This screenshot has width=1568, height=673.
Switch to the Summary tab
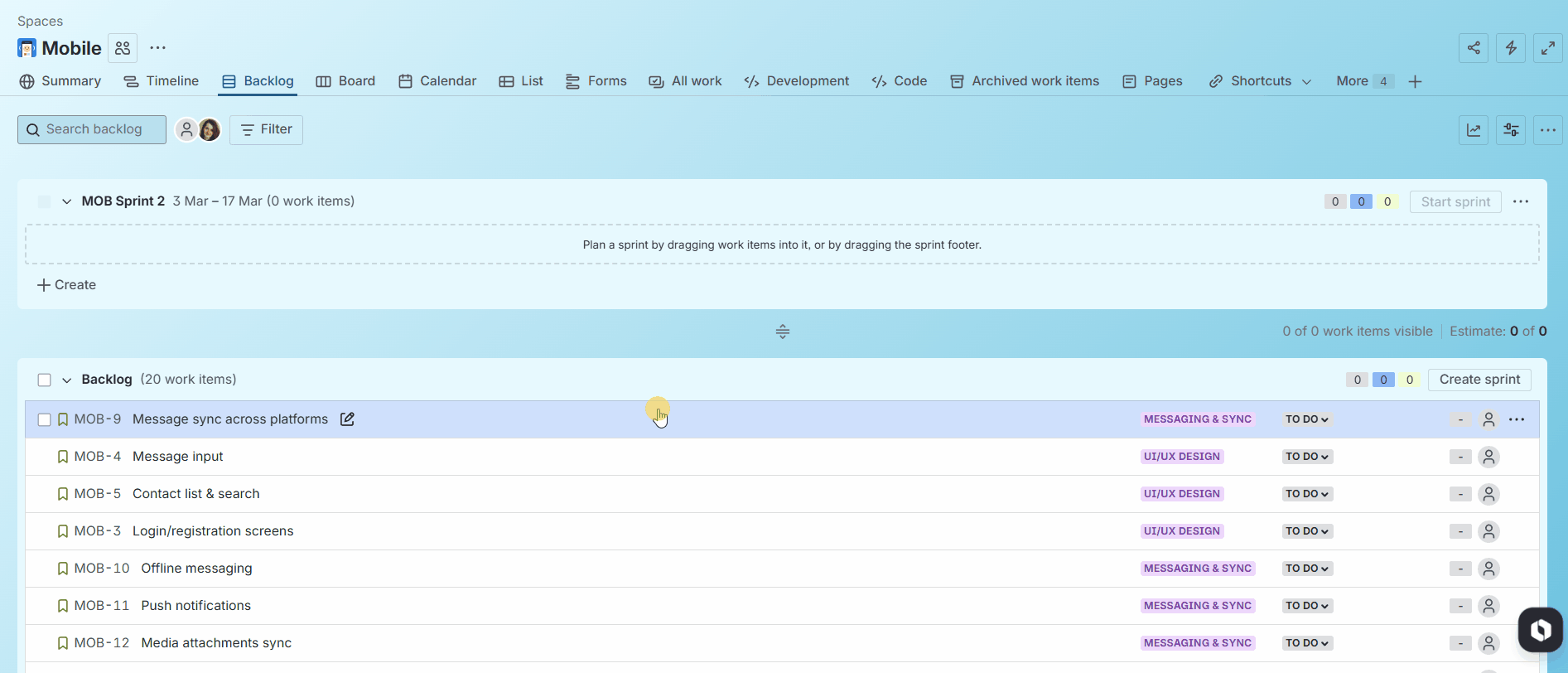60,81
